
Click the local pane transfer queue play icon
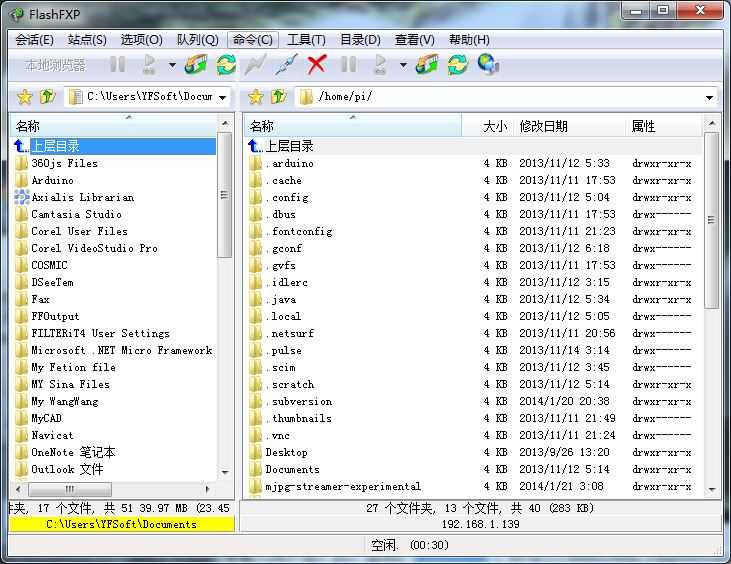pyautogui.click(x=149, y=64)
